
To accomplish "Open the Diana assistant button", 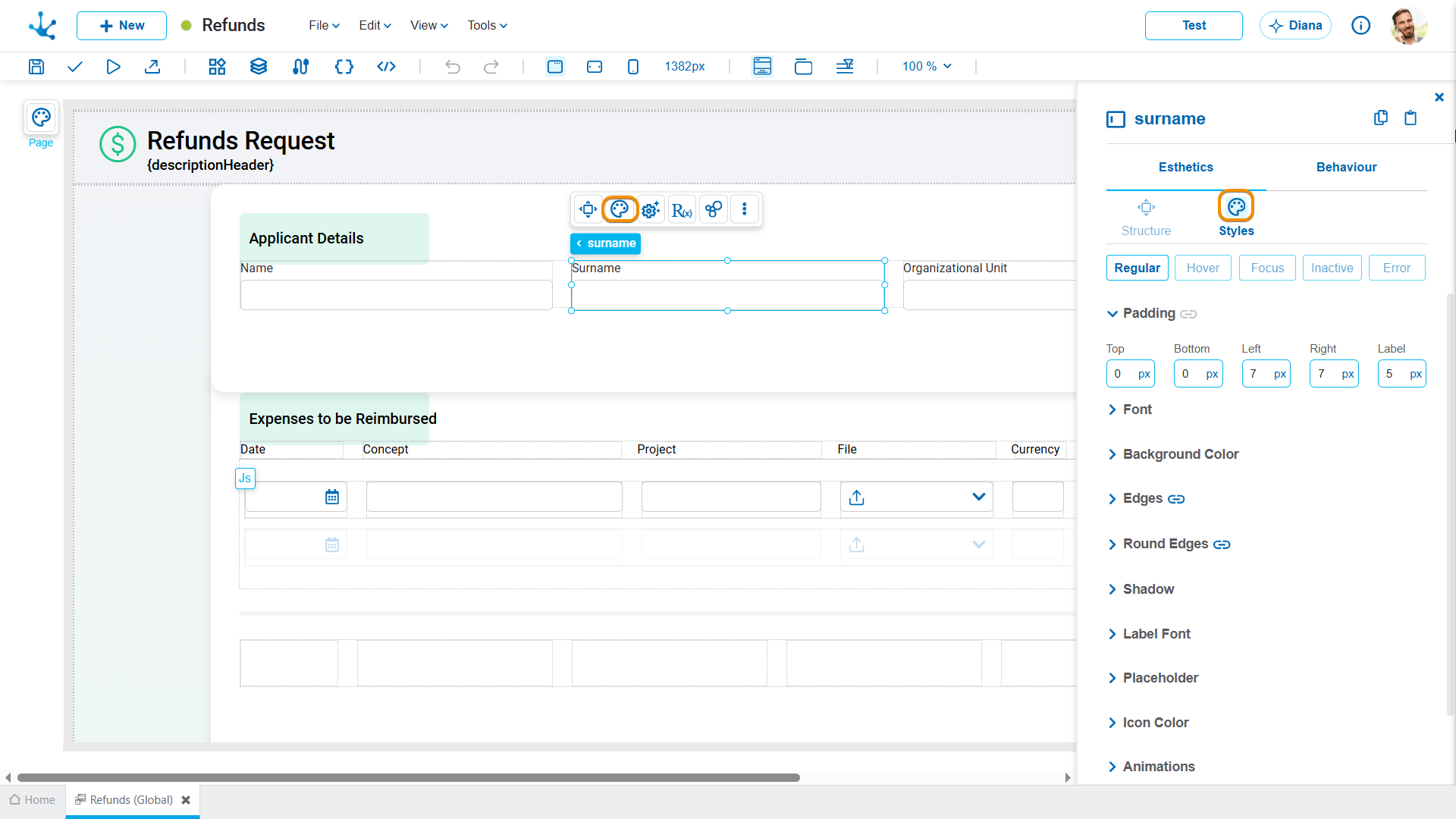I will point(1295,26).
